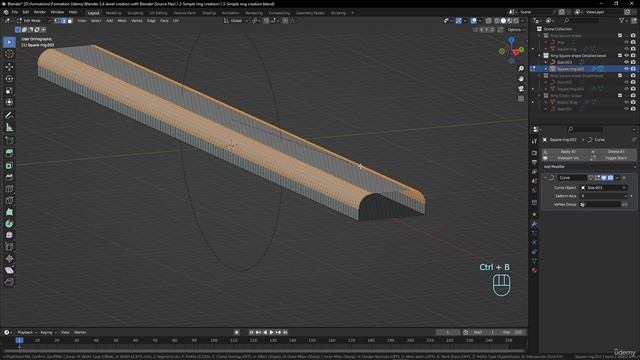Viewport: 640px width, 360px height.
Task: Open the Playback dropdown
Action: click(27, 333)
